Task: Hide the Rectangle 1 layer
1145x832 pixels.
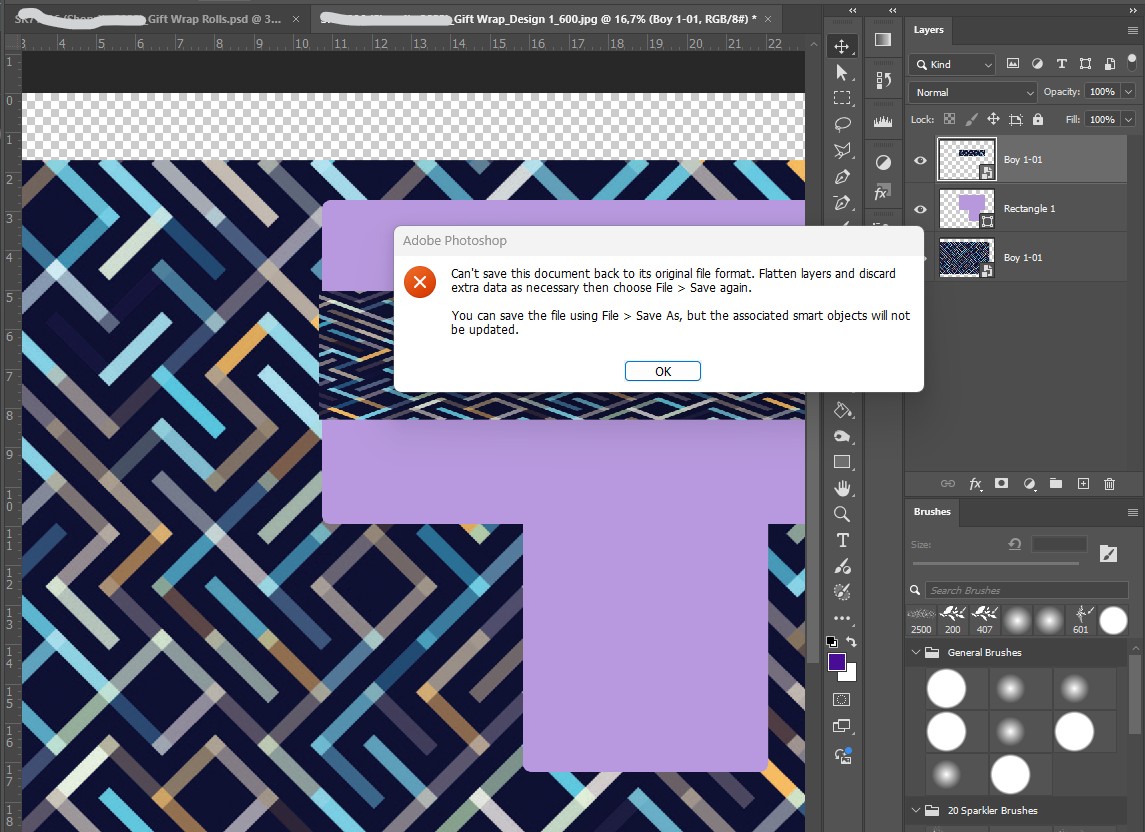Action: point(919,208)
